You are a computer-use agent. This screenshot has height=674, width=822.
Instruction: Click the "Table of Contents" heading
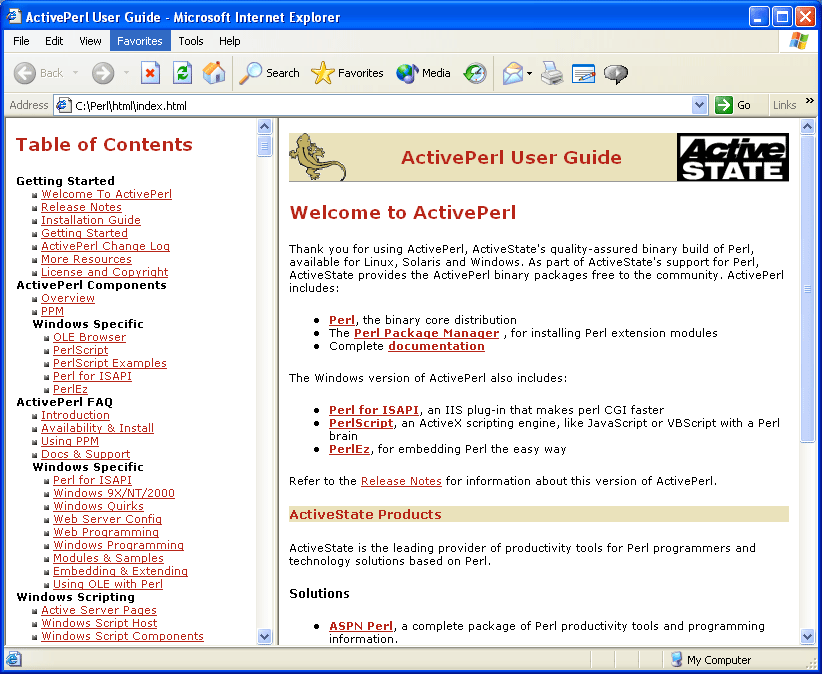pos(104,144)
